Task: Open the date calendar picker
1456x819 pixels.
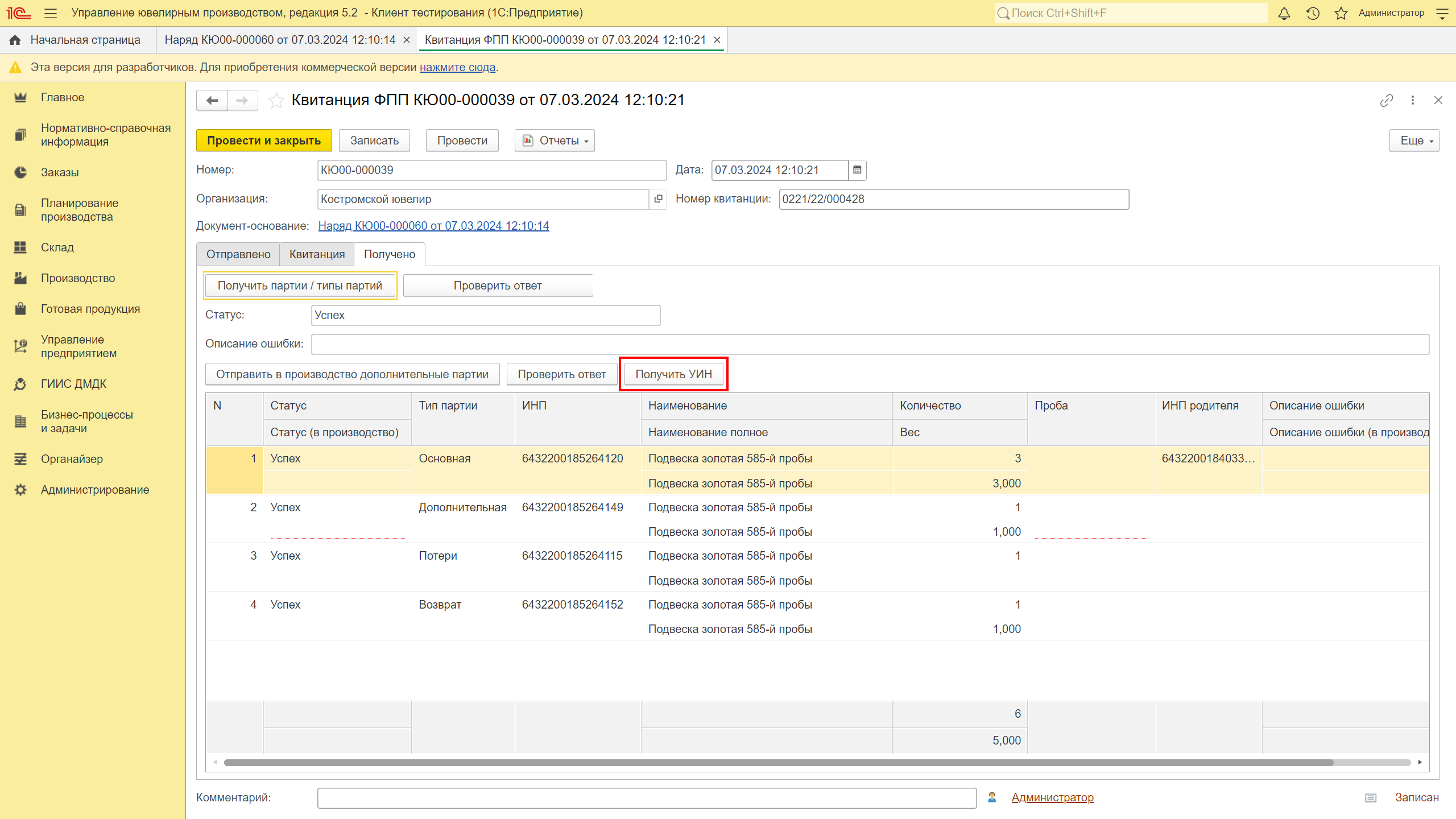Action: [857, 170]
